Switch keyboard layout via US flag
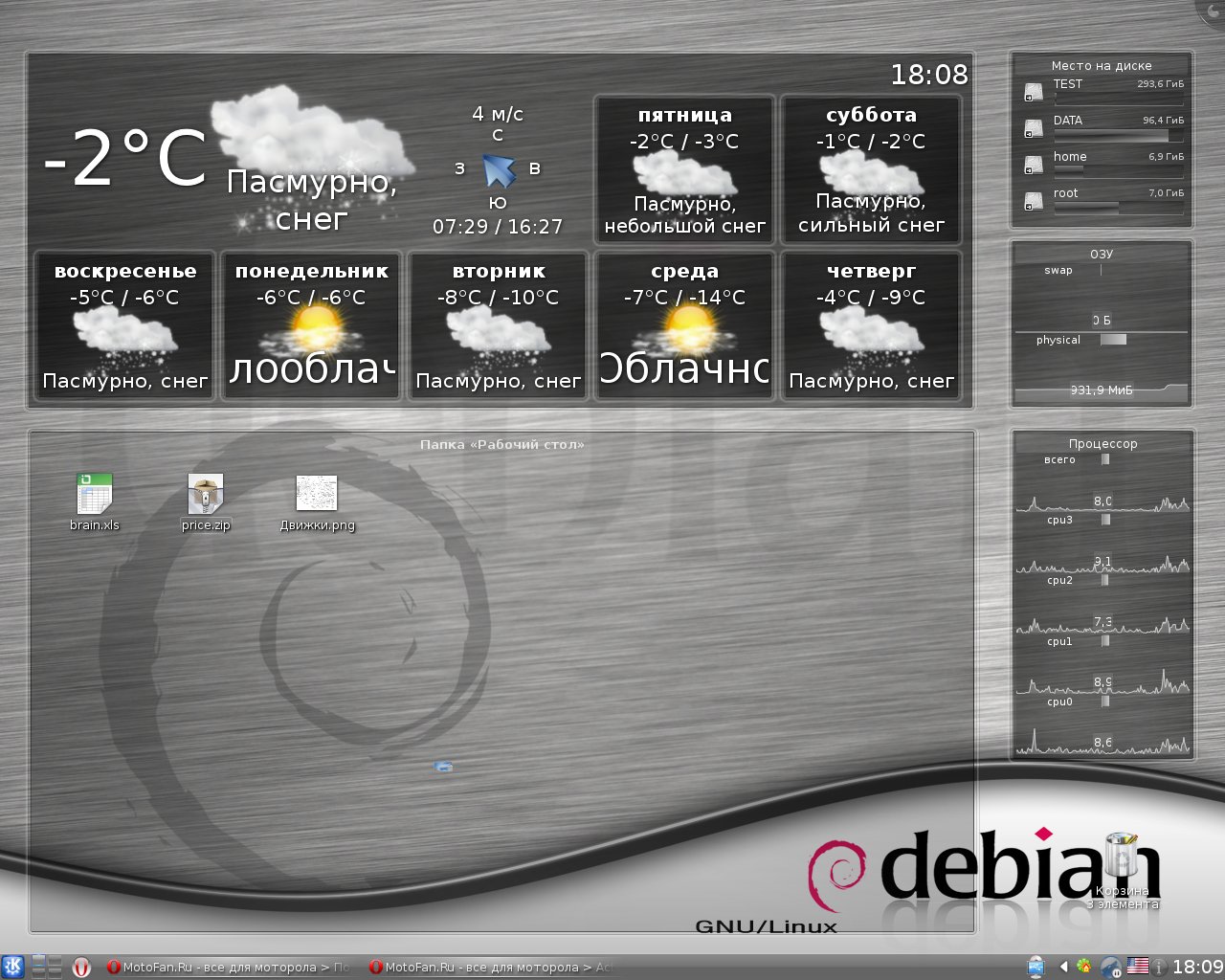 coord(1137,966)
